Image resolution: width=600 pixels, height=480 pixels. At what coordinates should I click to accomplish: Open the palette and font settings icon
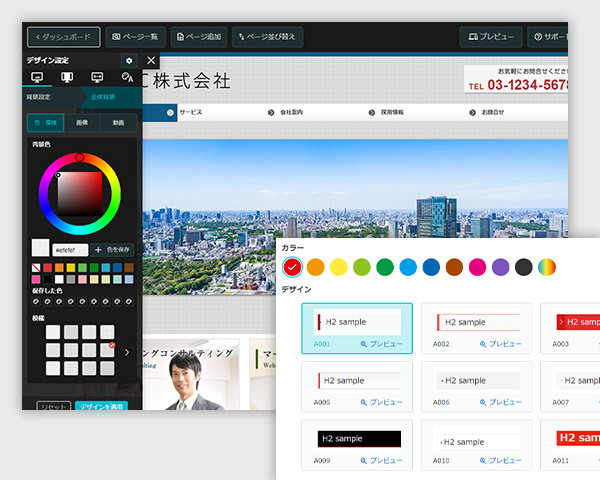[x=127, y=77]
